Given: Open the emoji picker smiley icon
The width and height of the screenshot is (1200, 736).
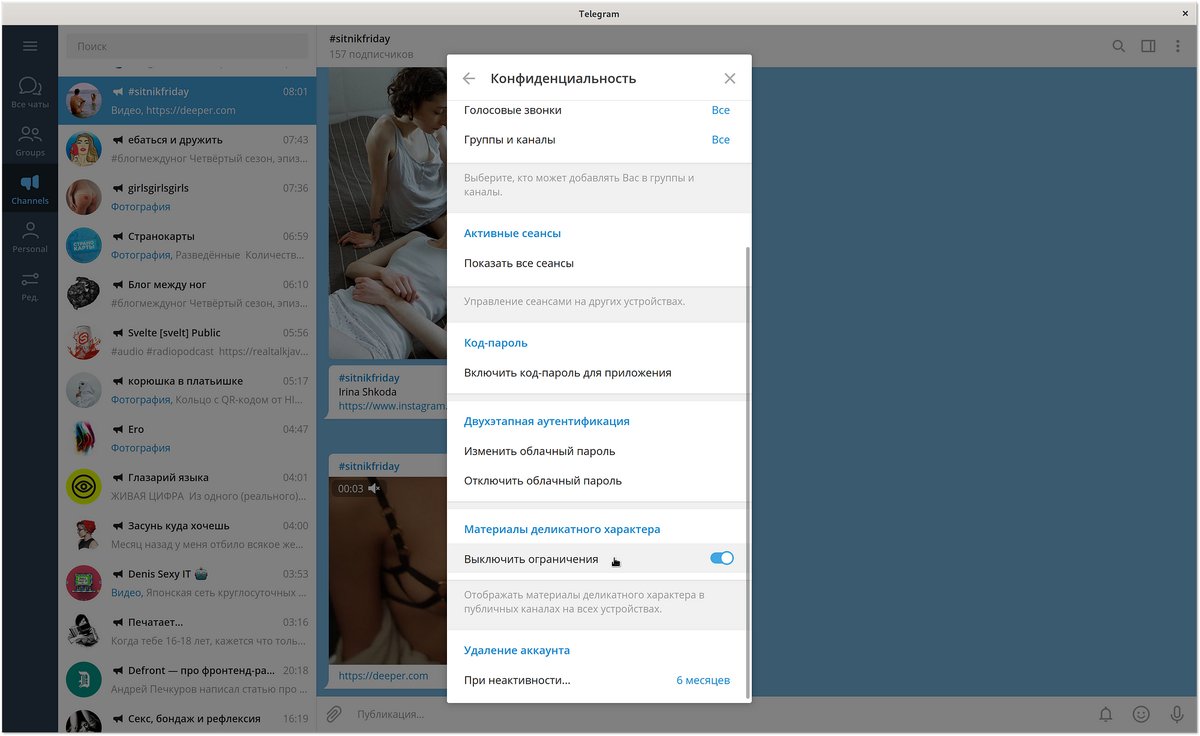Looking at the screenshot, I should coord(1141,714).
